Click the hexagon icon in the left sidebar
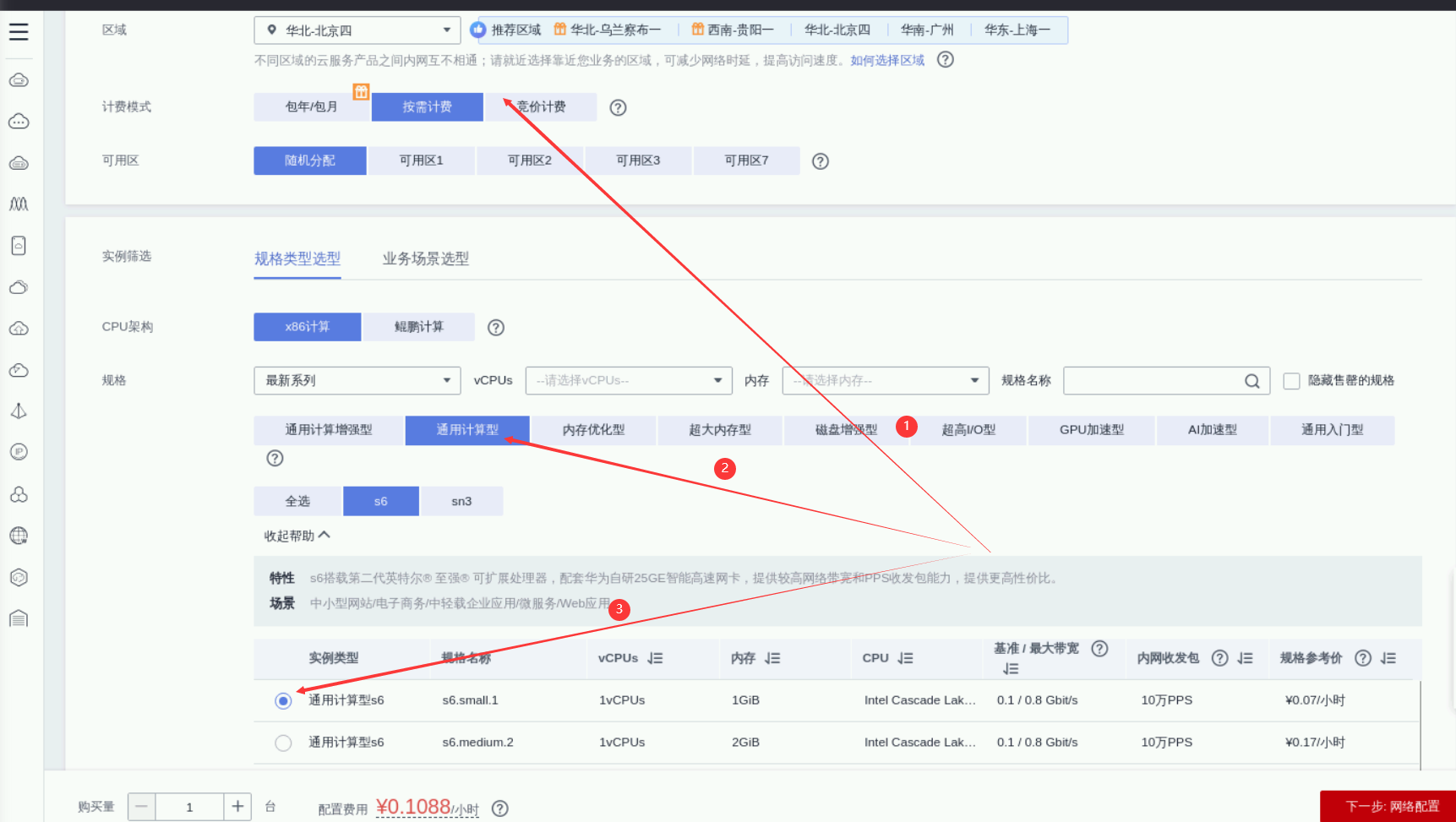 pos(19,577)
